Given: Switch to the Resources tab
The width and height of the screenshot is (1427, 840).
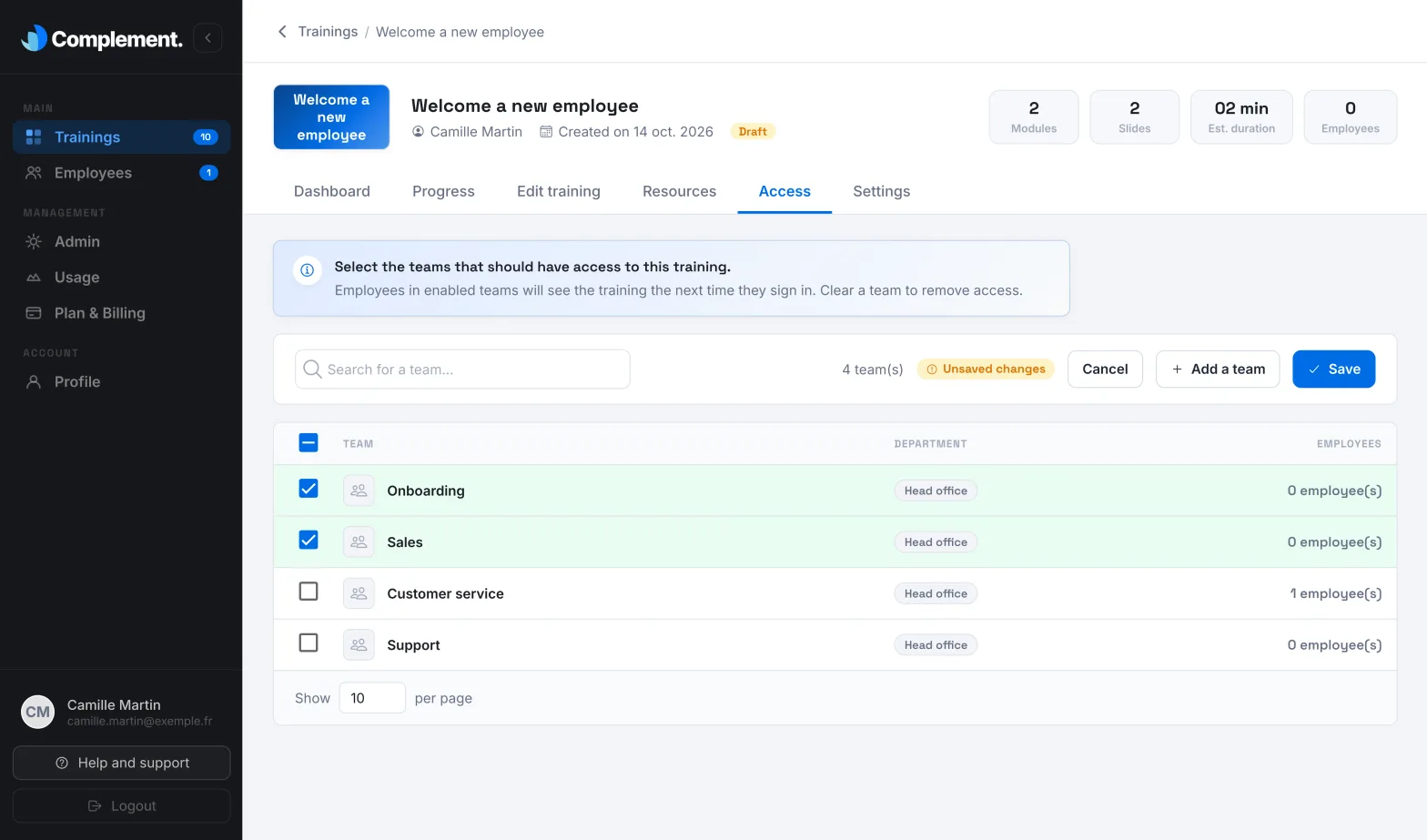Looking at the screenshot, I should point(679,191).
